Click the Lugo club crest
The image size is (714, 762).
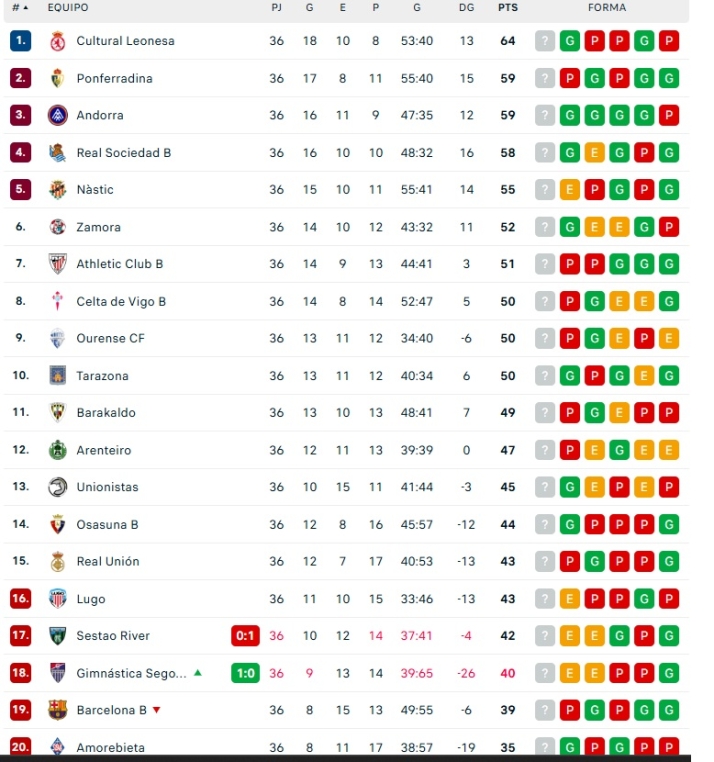[x=57, y=599]
